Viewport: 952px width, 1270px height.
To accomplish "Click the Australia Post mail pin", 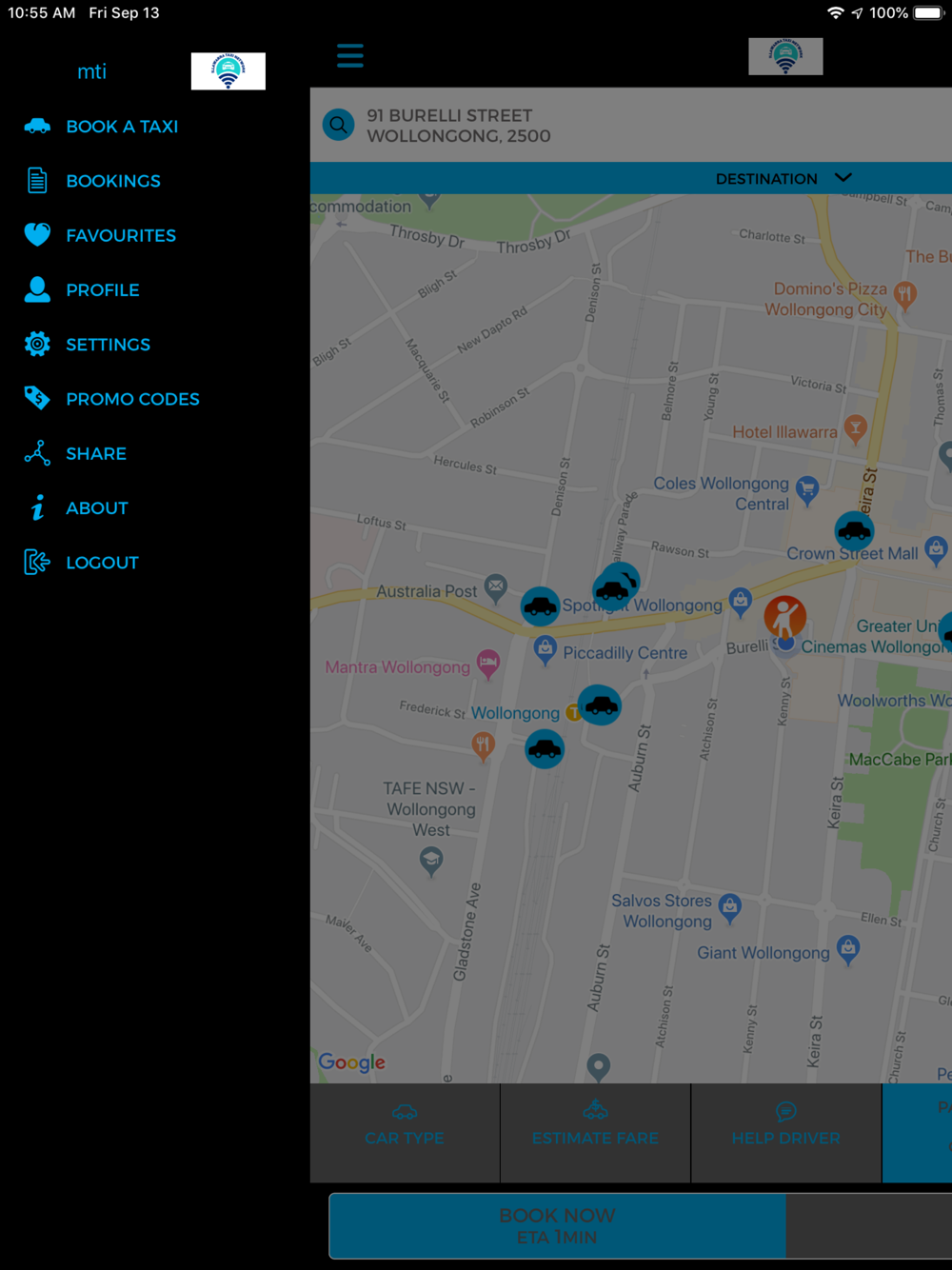I will click(495, 587).
